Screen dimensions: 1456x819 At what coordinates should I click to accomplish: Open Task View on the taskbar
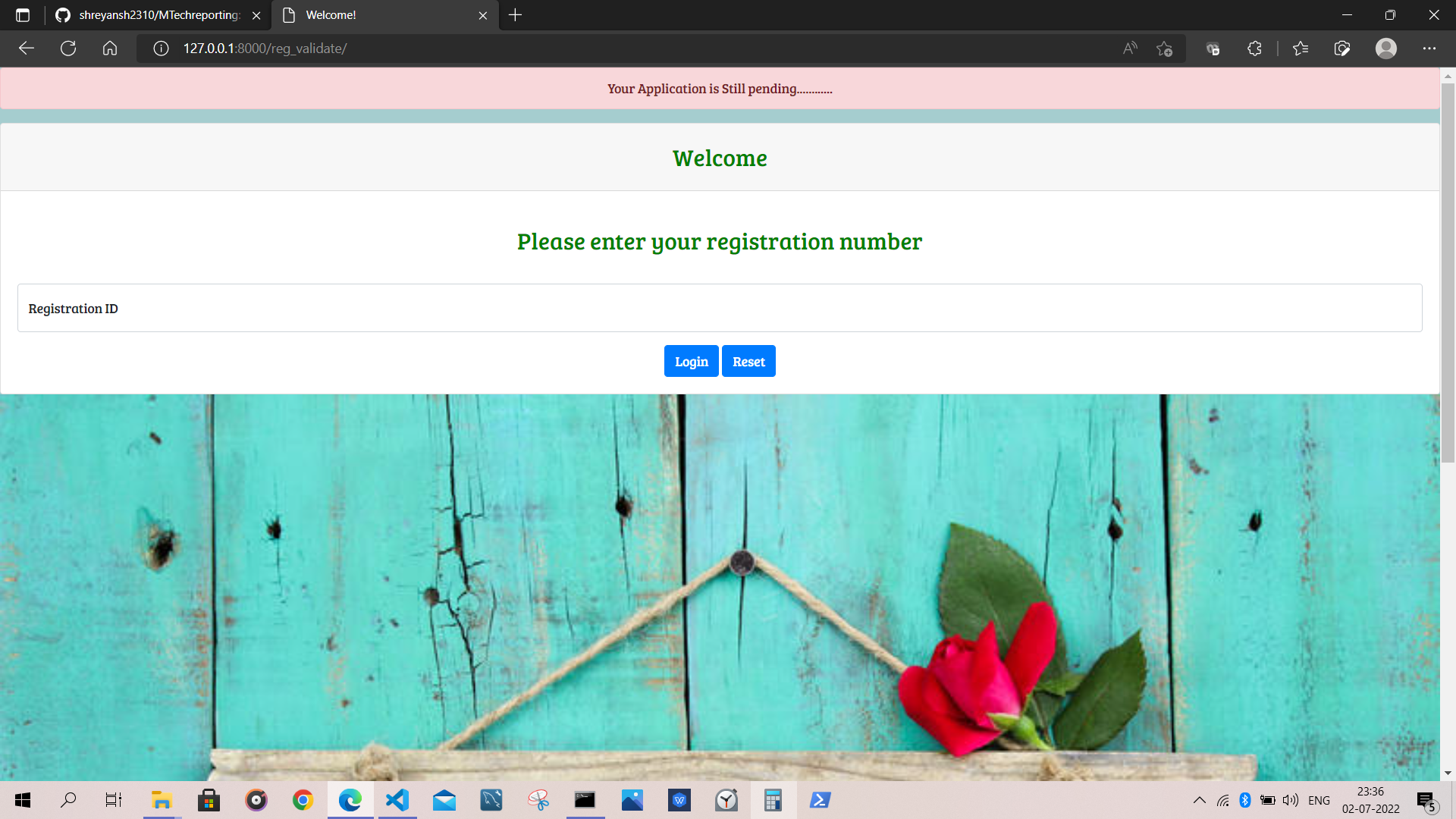114,800
